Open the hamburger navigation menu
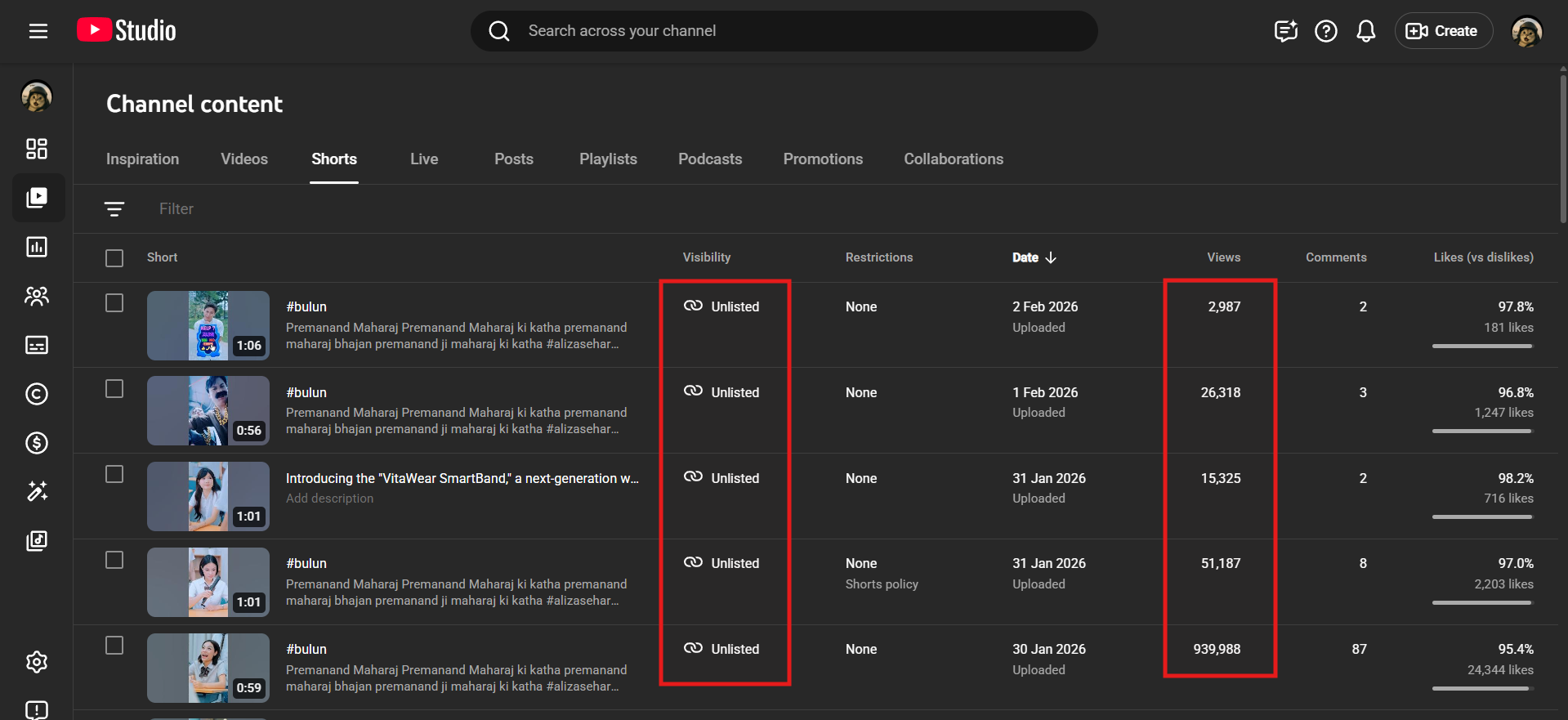This screenshot has height=720, width=1568. (x=38, y=31)
